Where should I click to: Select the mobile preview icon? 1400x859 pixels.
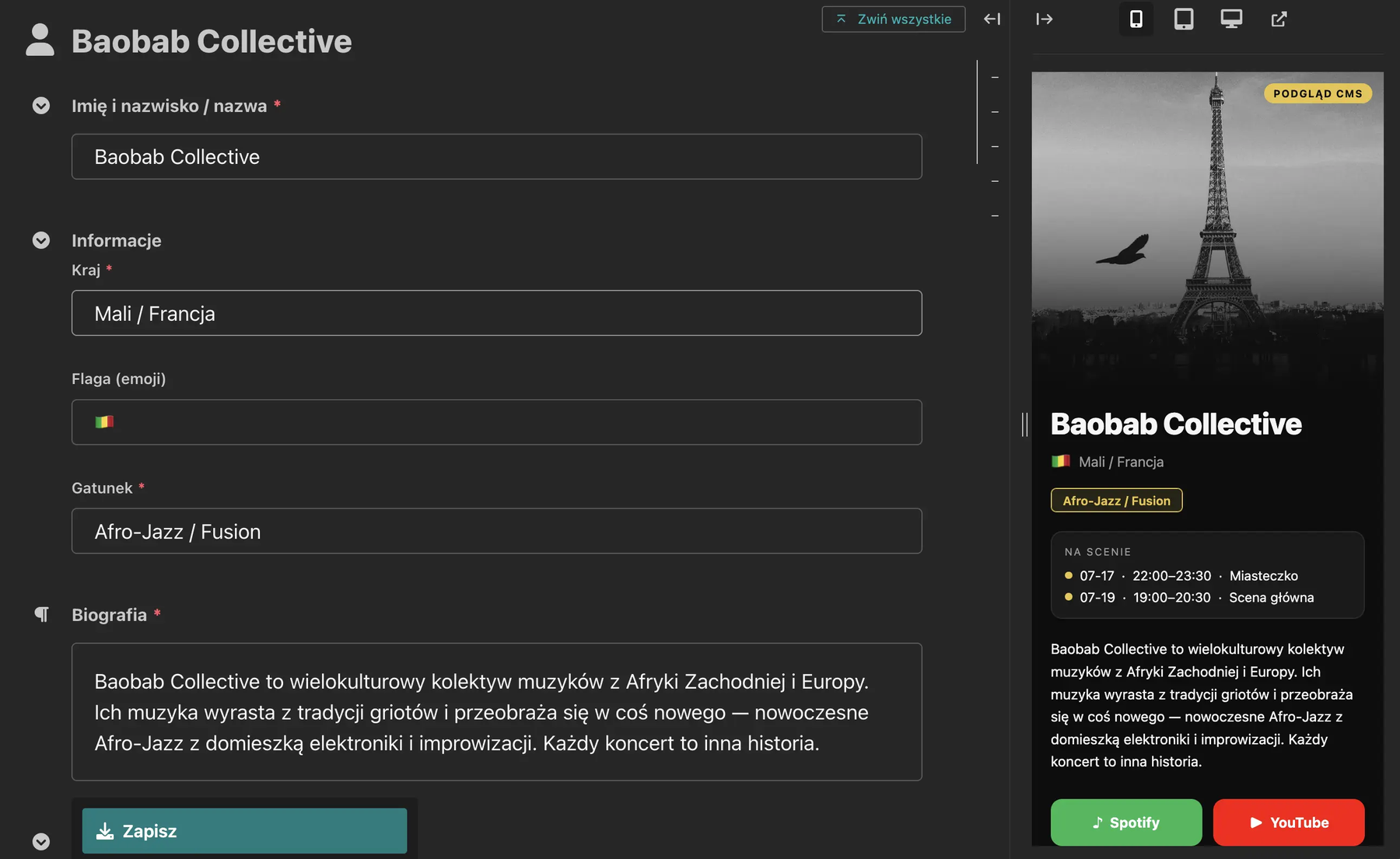coord(1136,19)
